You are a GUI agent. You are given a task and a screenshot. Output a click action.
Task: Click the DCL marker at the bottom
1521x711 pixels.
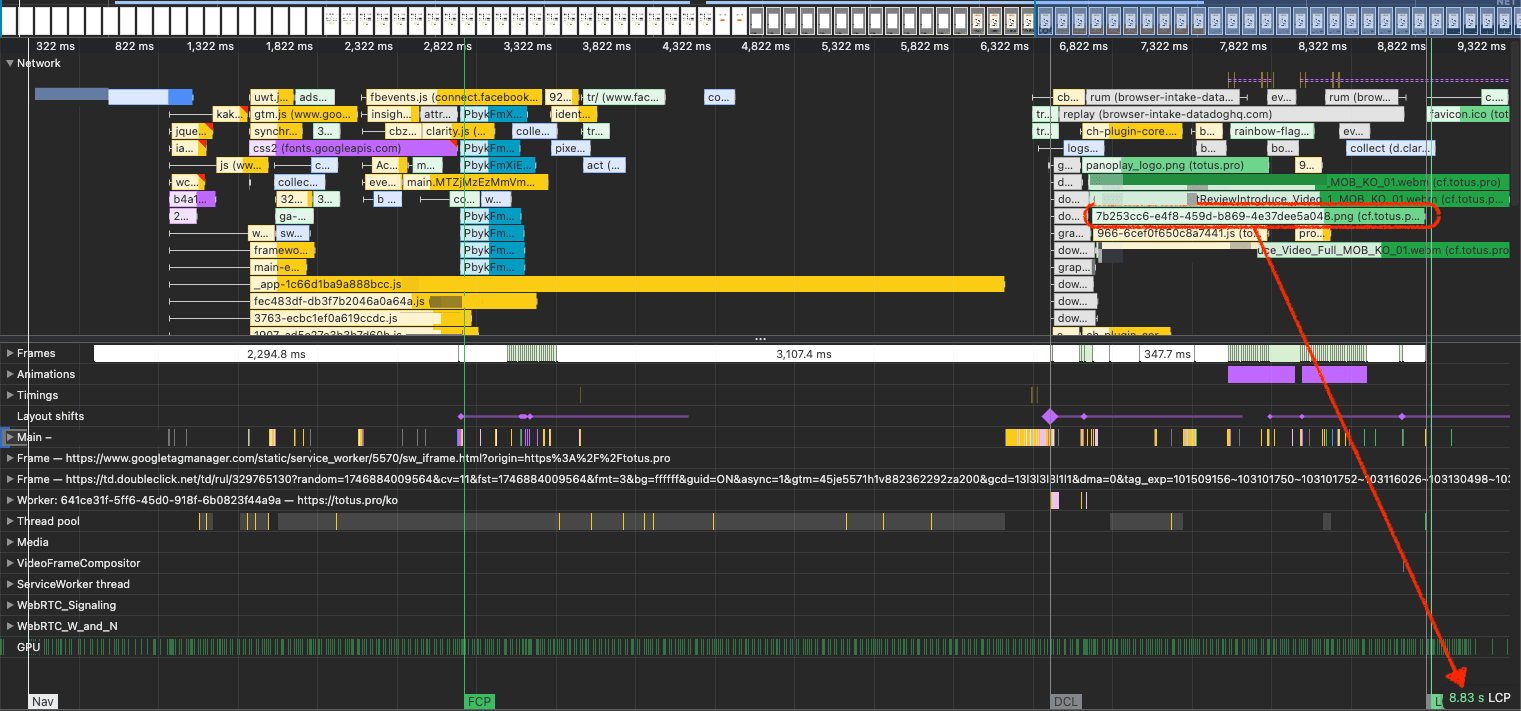coord(1064,701)
